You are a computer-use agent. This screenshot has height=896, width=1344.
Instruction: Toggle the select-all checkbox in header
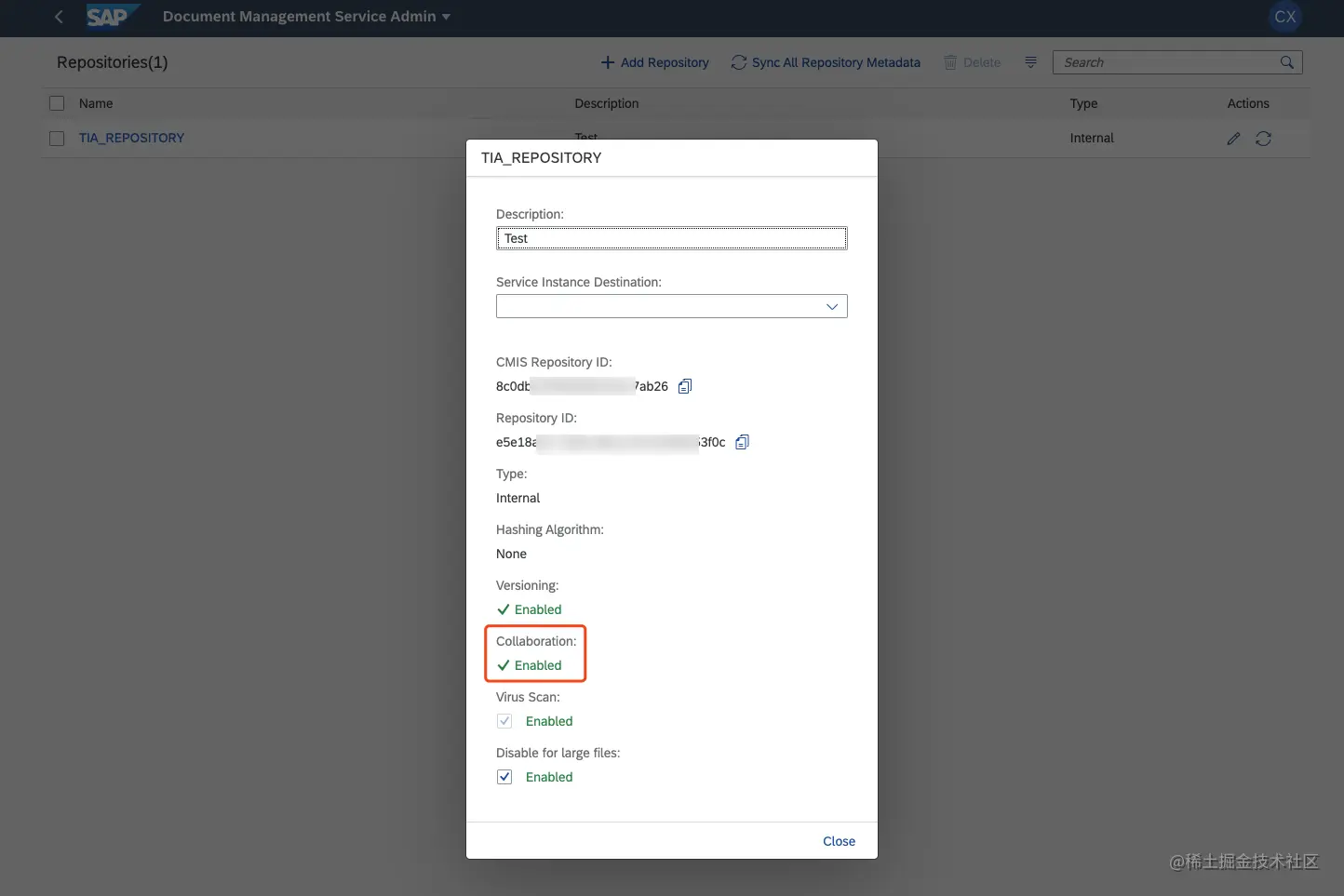coord(57,103)
